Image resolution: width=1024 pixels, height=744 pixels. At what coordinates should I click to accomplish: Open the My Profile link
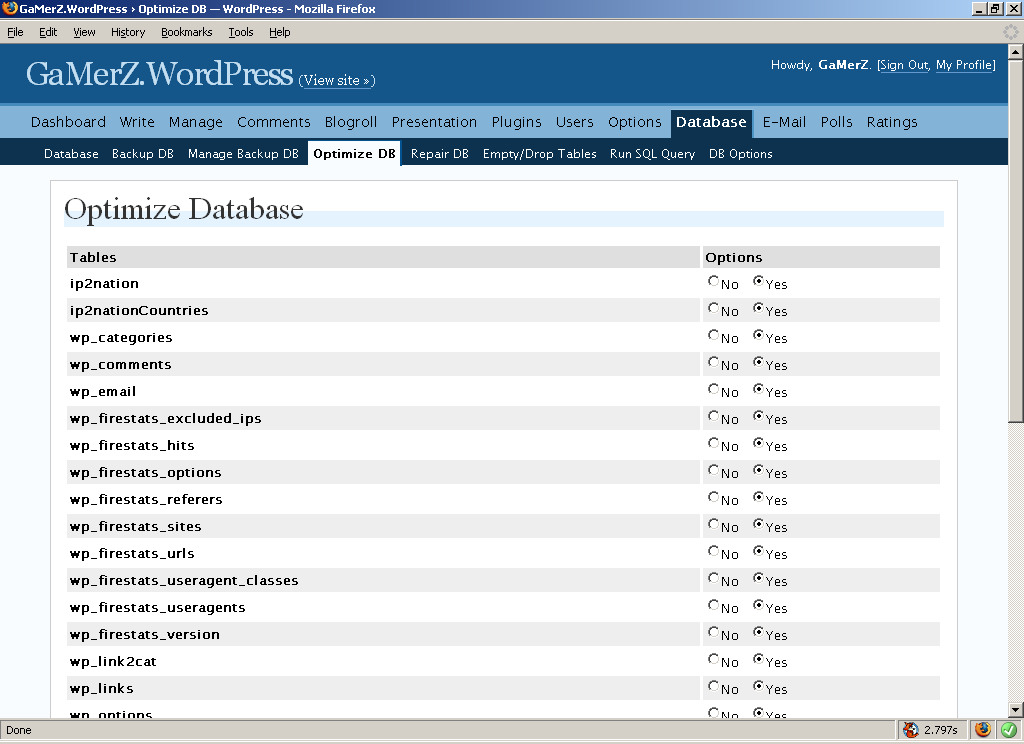[965, 65]
